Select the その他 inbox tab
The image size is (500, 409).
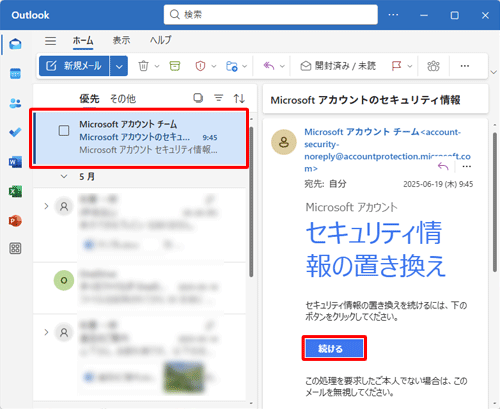pos(123,98)
